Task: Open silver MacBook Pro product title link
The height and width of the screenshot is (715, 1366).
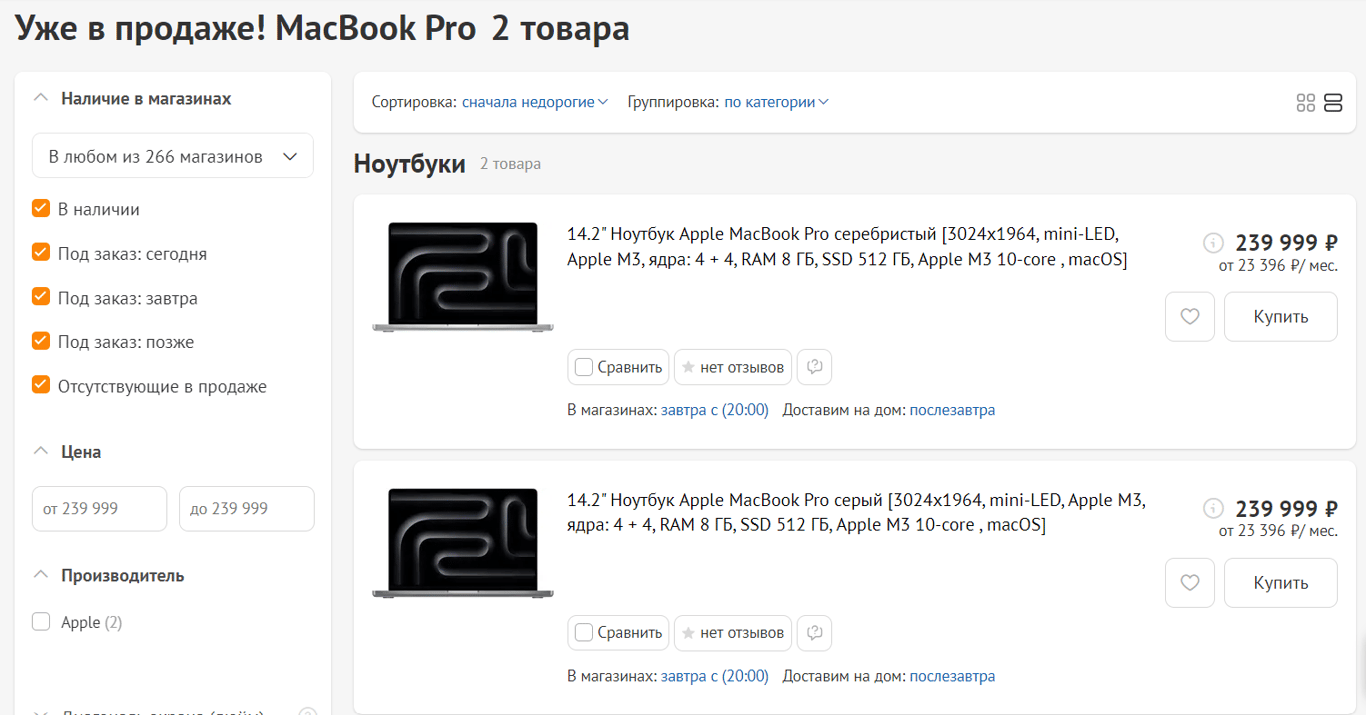Action: tap(847, 247)
